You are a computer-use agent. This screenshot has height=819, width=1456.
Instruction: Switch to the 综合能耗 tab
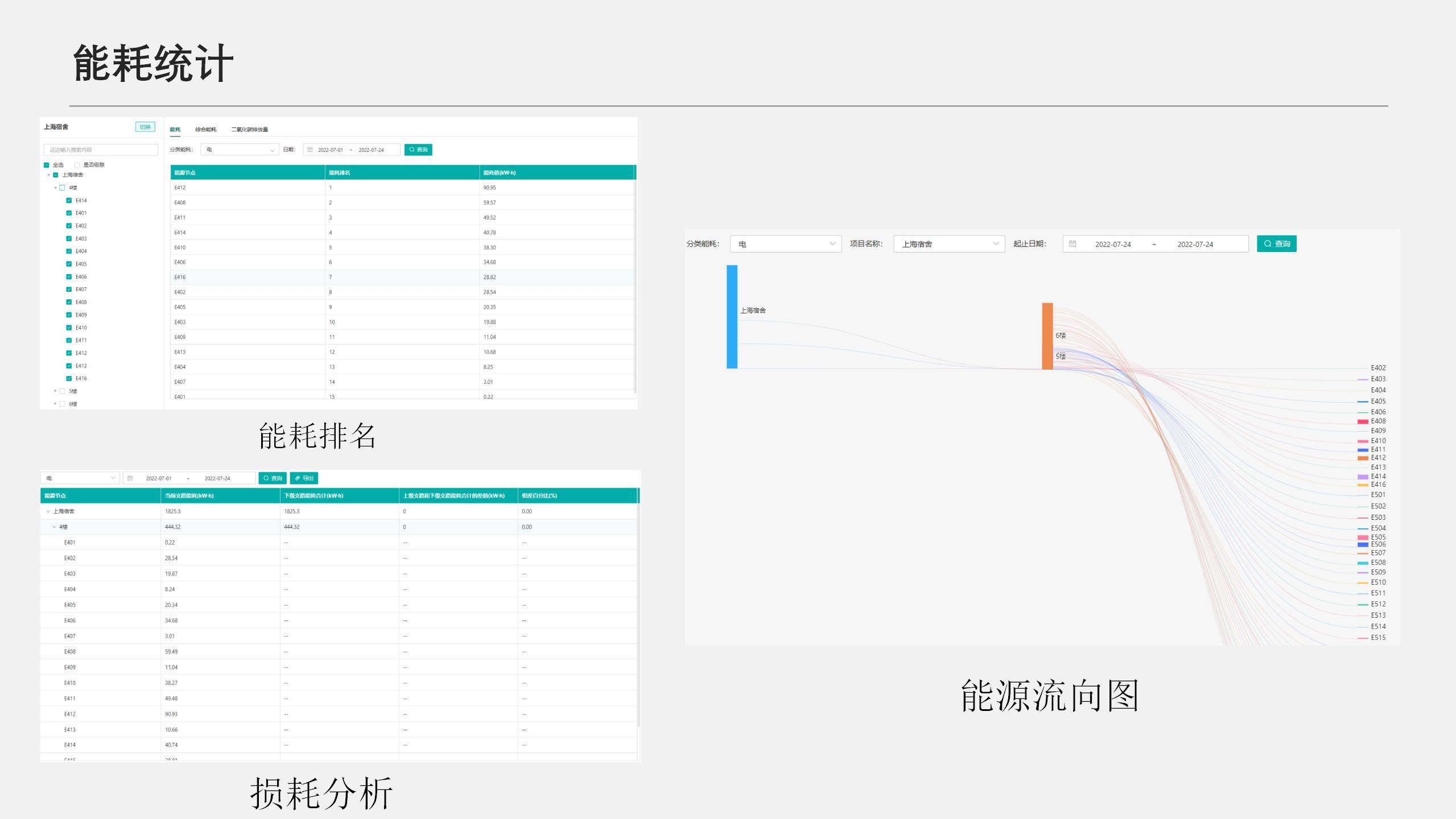[205, 130]
